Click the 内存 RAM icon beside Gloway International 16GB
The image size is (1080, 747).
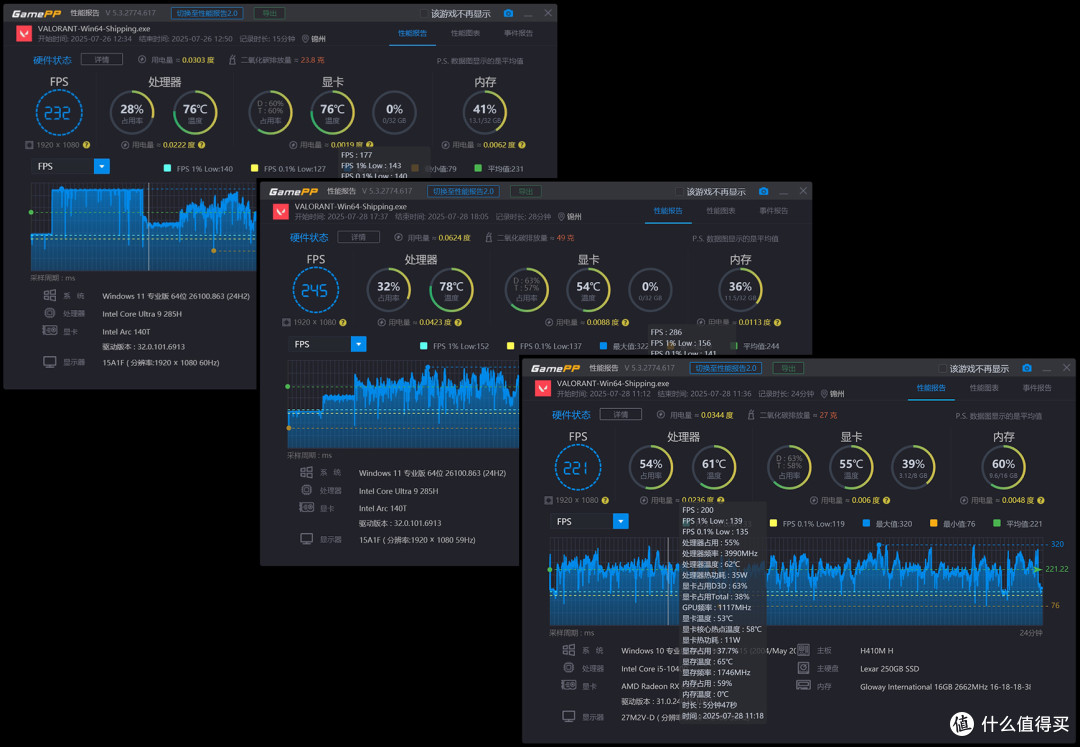pyautogui.click(x=803, y=686)
